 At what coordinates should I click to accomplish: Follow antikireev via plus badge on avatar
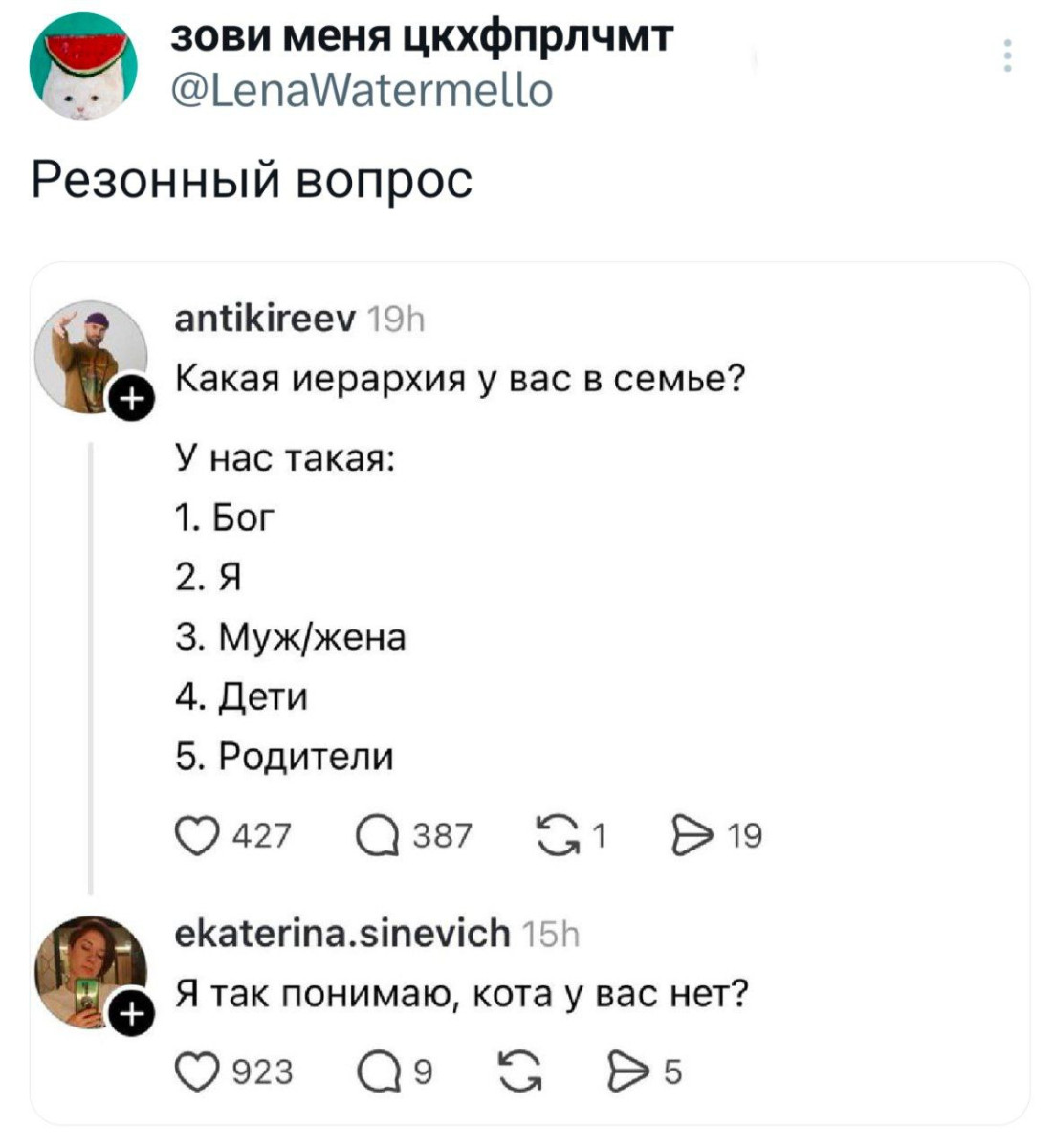pos(131,399)
